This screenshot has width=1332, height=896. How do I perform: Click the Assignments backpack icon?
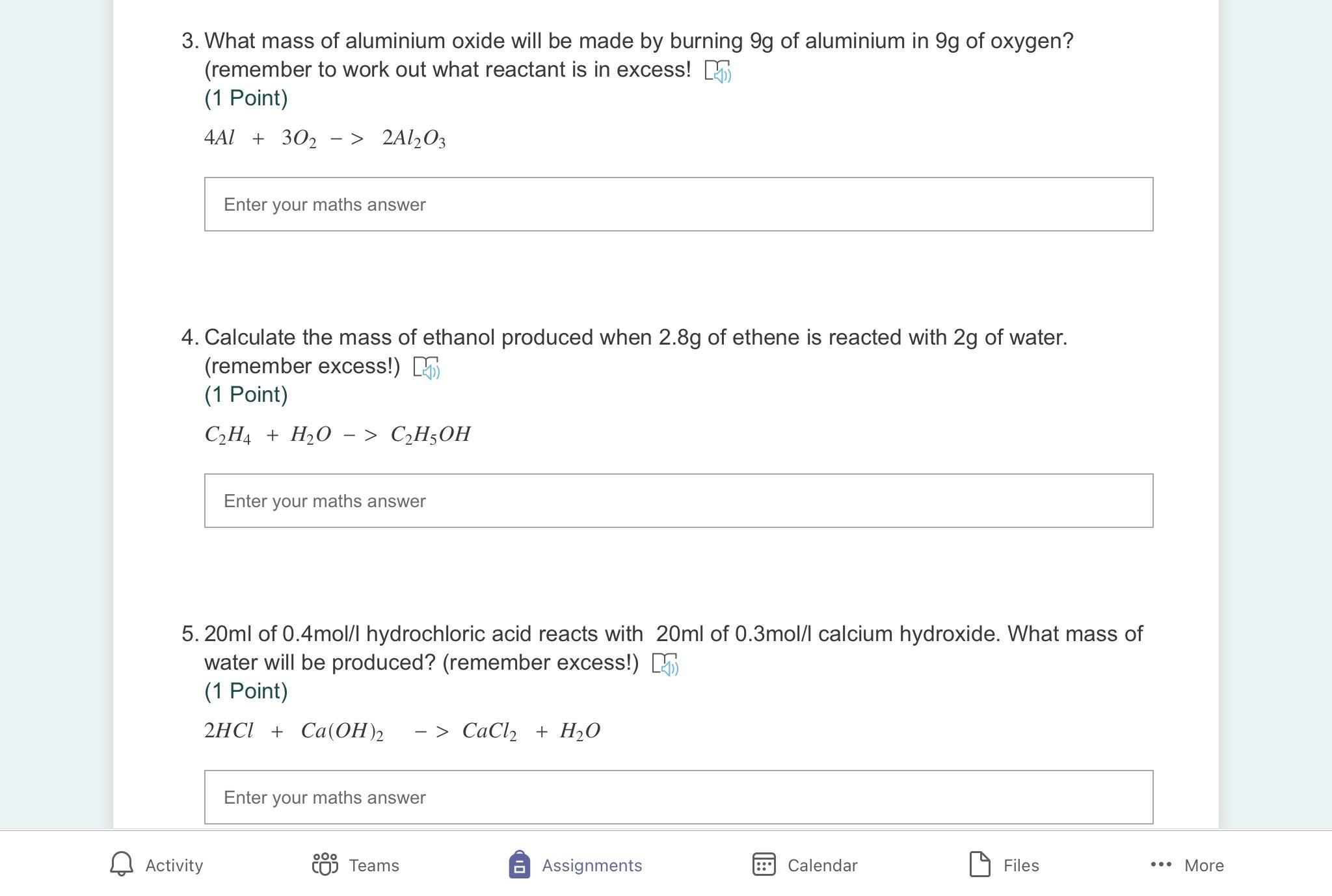pos(519,865)
